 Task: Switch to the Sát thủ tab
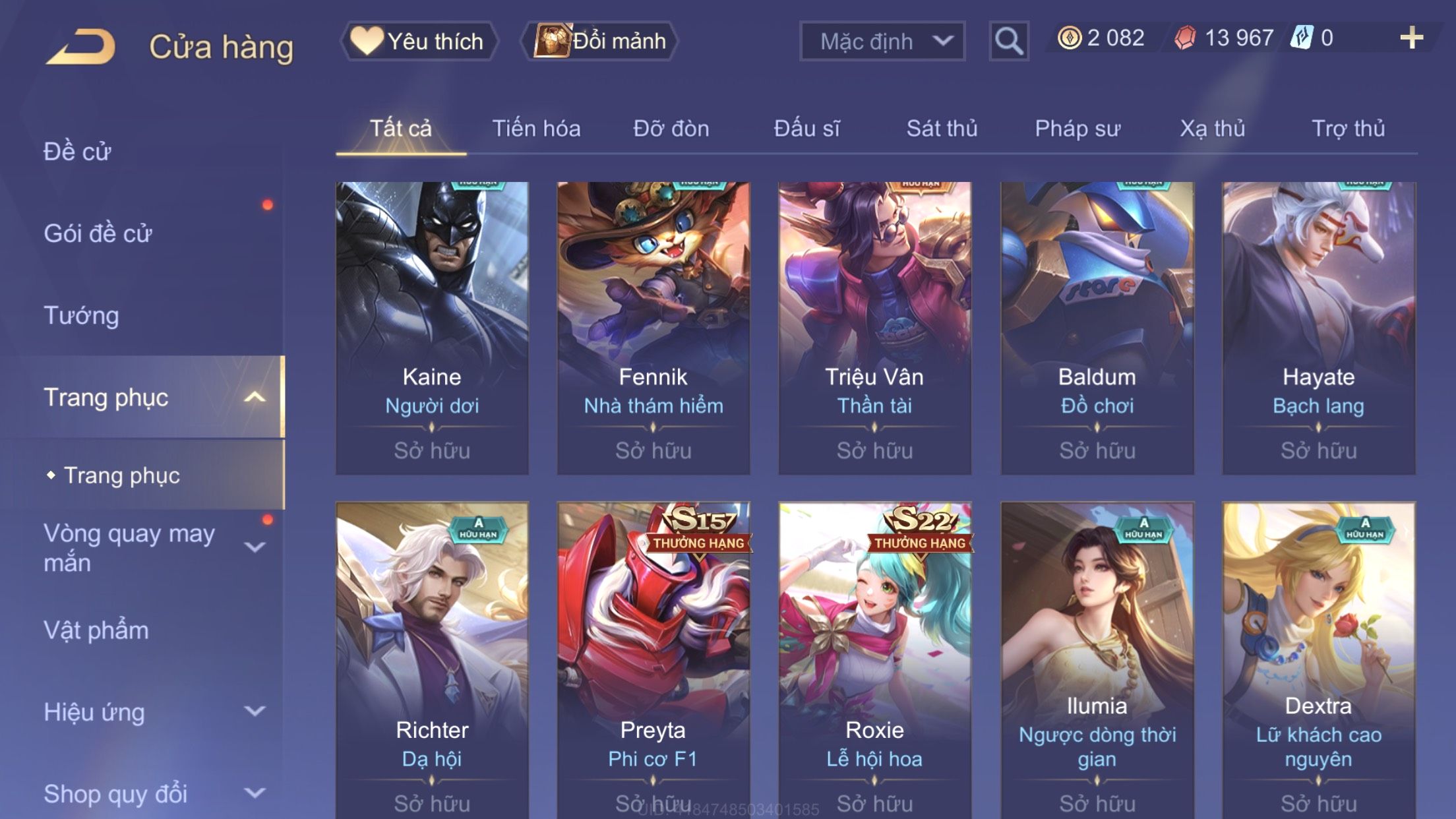click(942, 128)
